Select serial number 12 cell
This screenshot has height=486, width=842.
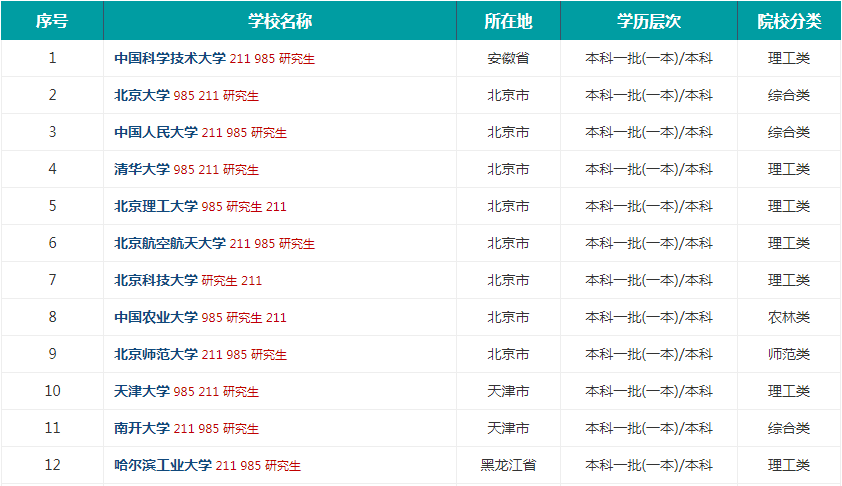(52, 466)
